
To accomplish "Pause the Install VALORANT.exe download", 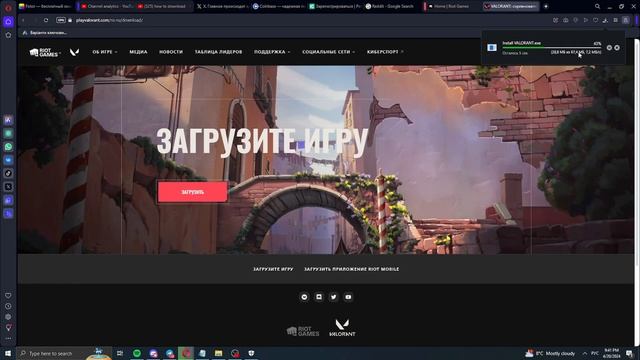I will [609, 48].
